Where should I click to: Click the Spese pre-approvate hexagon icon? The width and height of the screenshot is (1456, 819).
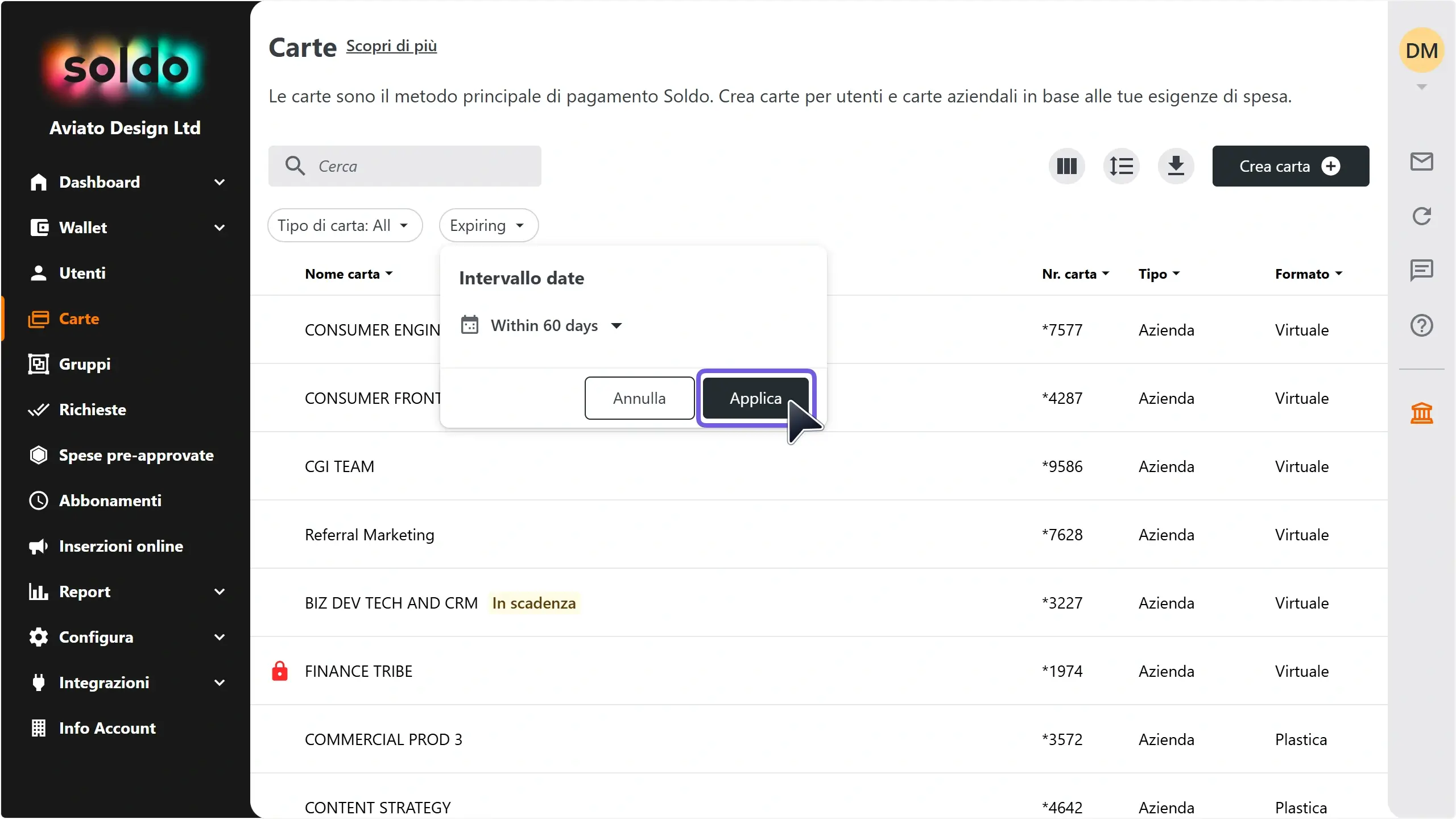pyautogui.click(x=38, y=455)
